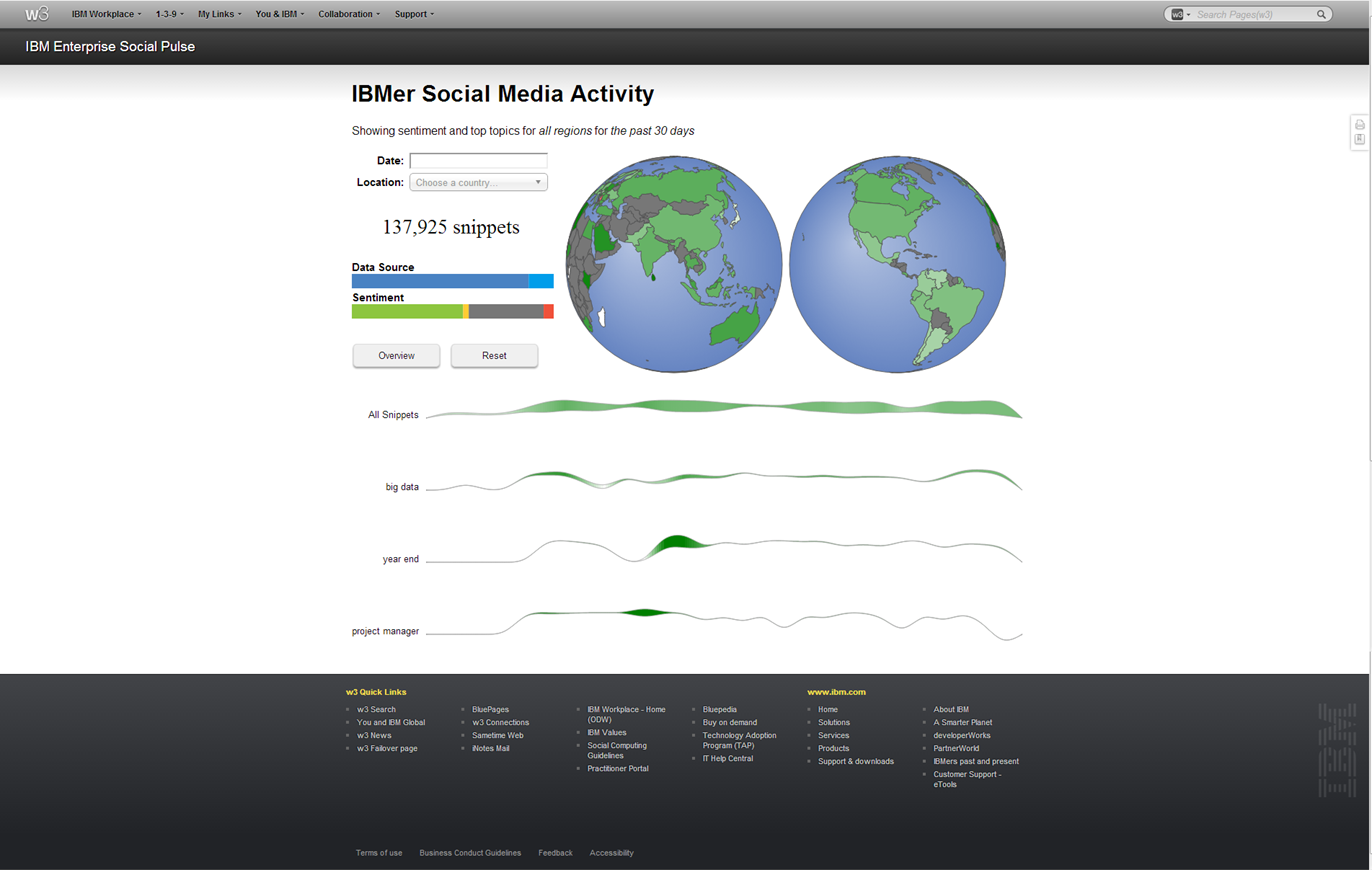This screenshot has height=870, width=1372.
Task: Open the Collaboration menu
Action: point(349,14)
